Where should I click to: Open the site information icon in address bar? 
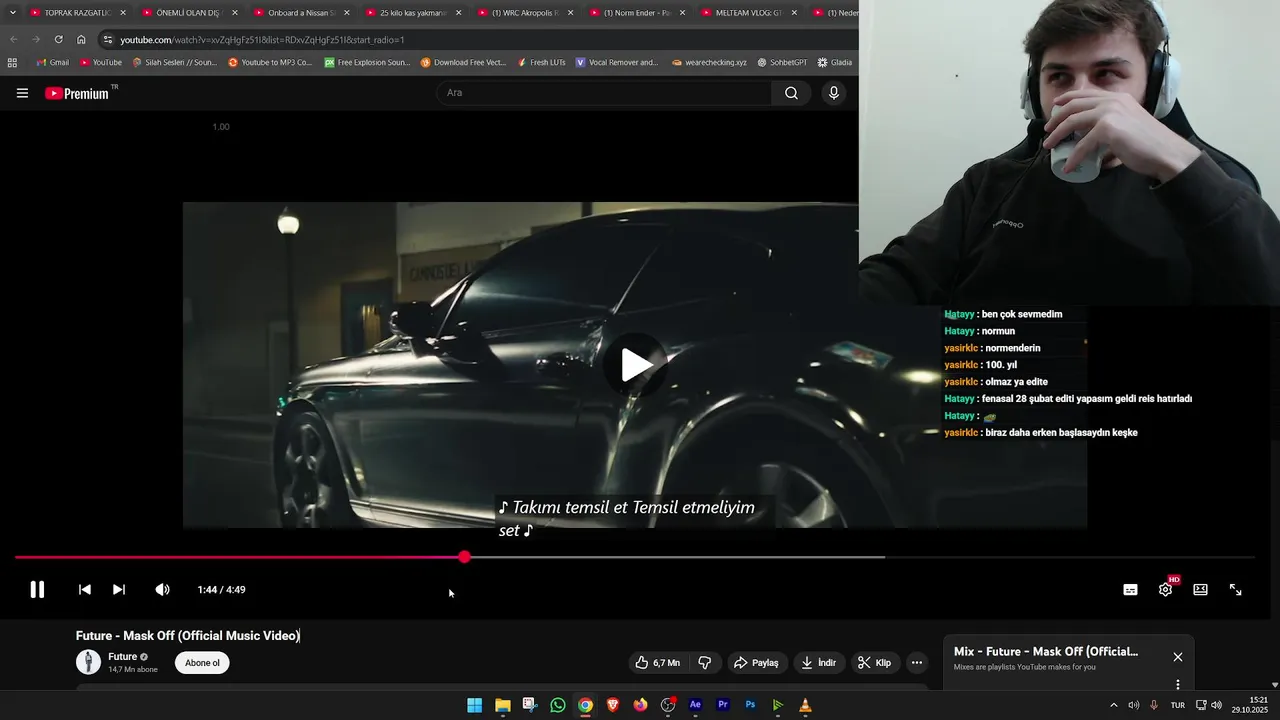[x=107, y=40]
